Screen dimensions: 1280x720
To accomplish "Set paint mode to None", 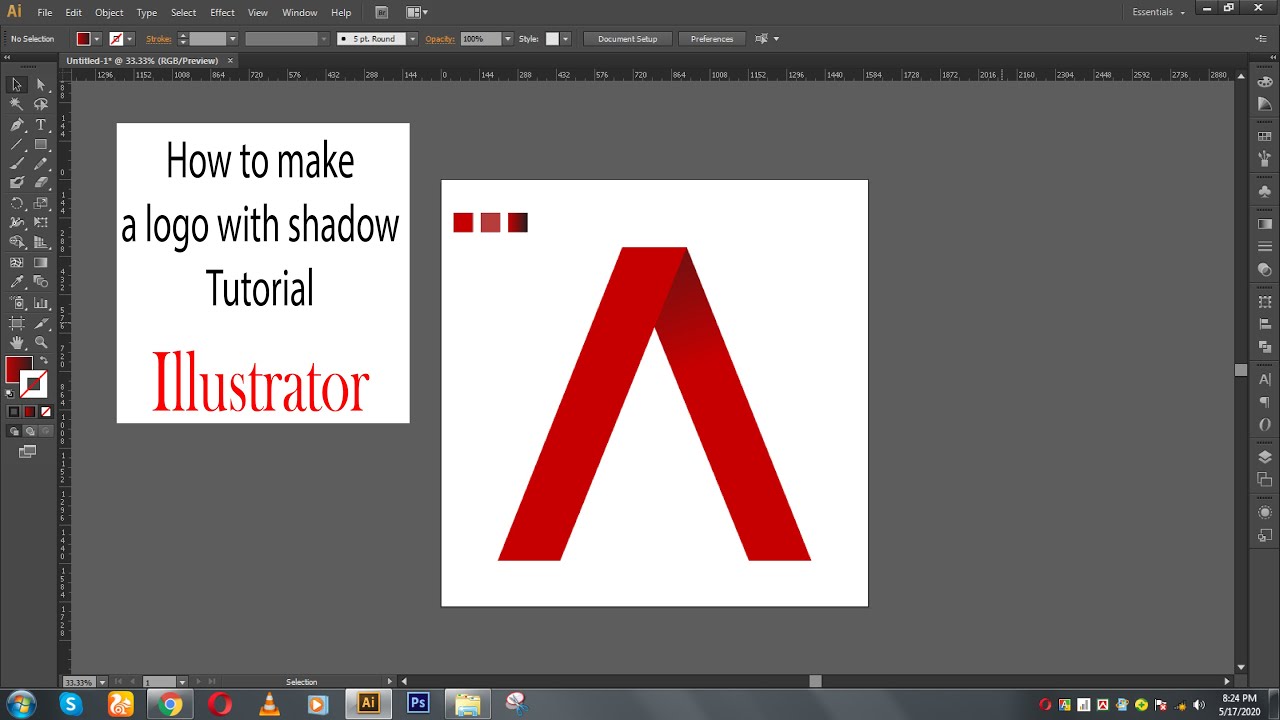I will (45, 412).
